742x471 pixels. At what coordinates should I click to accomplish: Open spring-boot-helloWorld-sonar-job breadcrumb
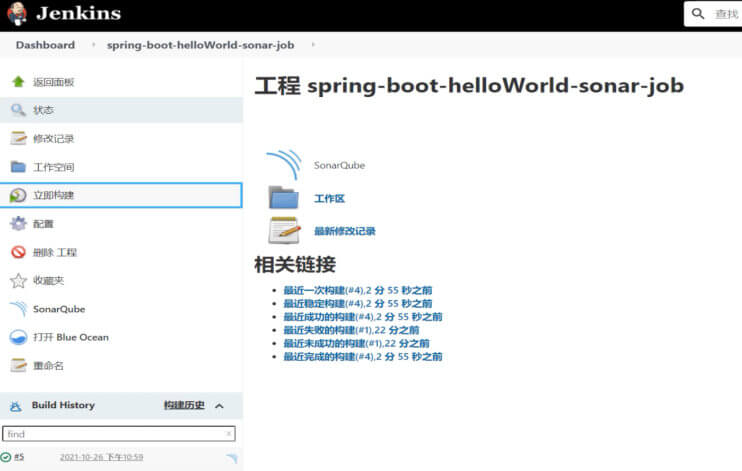pyautogui.click(x=201, y=45)
